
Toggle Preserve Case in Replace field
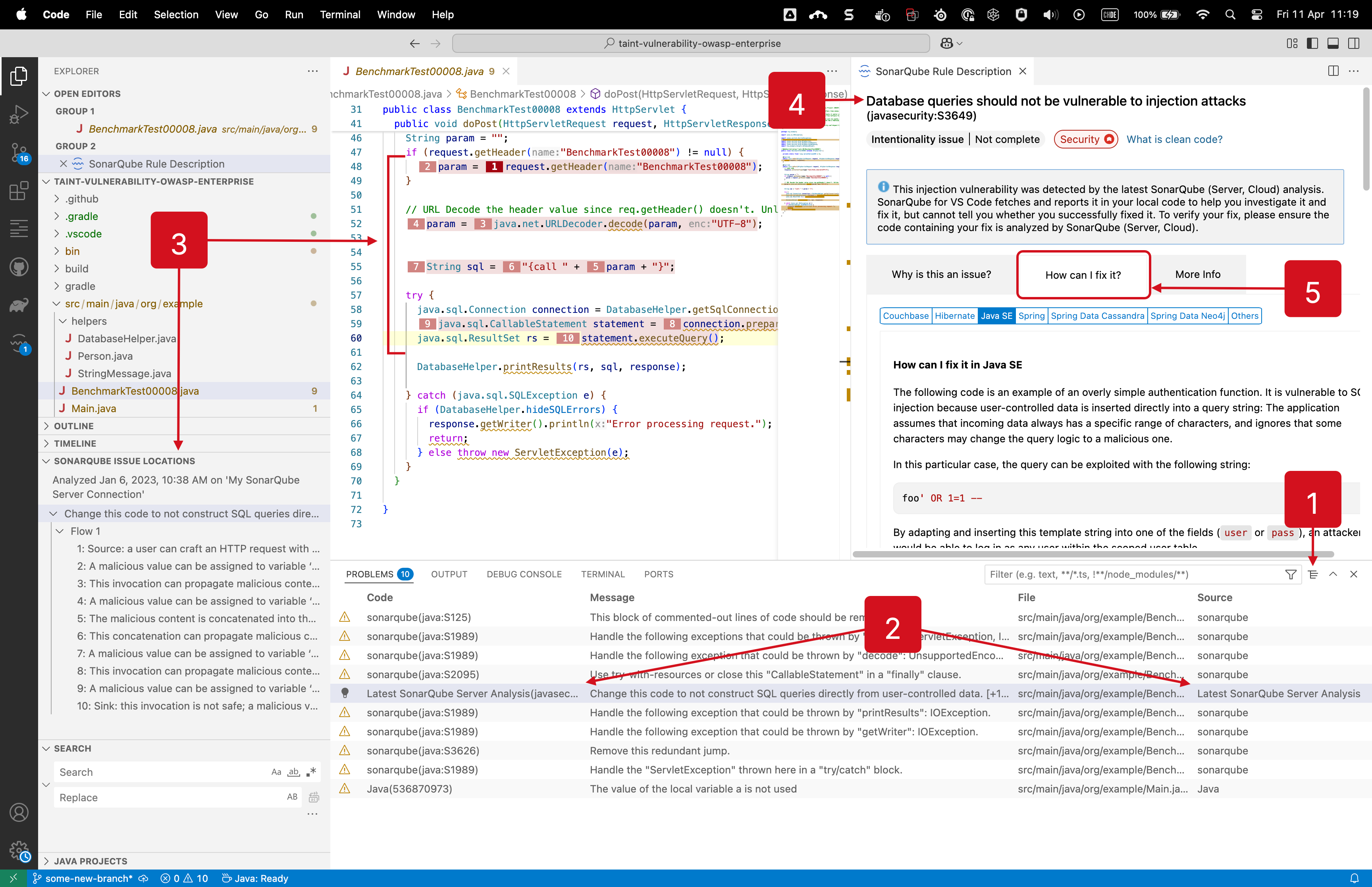[293, 797]
